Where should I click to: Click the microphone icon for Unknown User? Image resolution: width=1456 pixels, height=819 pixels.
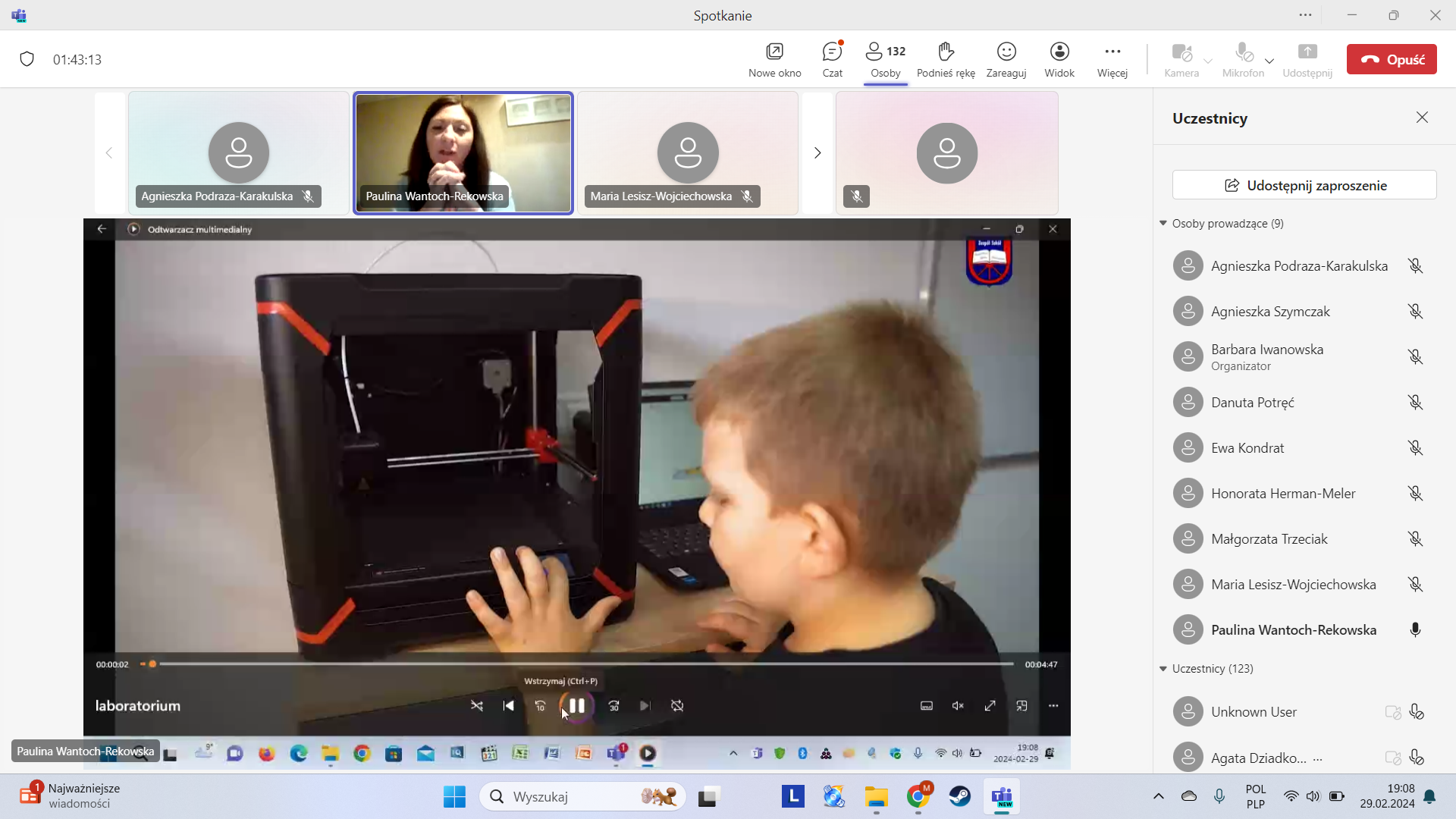click(x=1416, y=712)
